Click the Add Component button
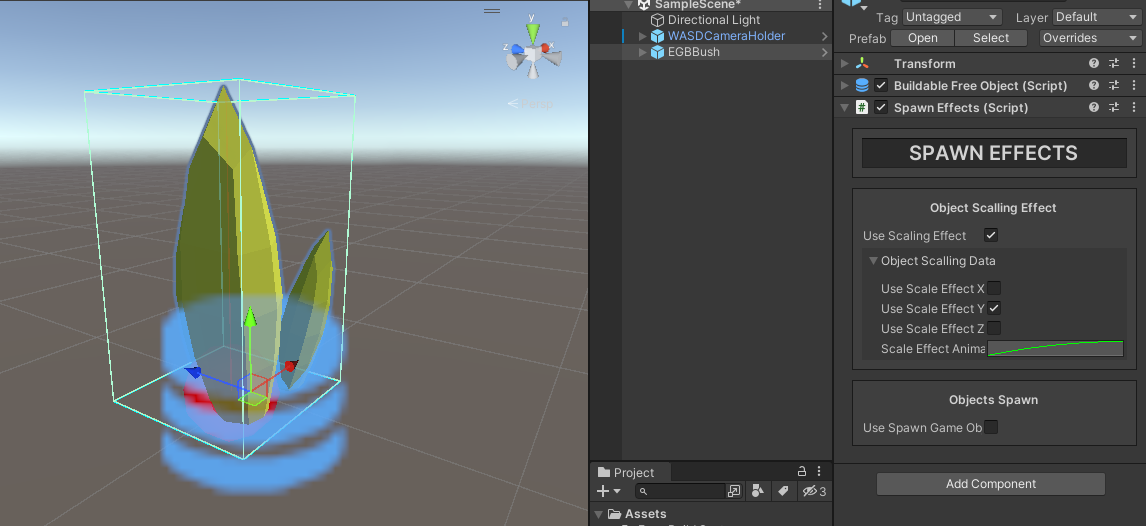 (x=991, y=484)
